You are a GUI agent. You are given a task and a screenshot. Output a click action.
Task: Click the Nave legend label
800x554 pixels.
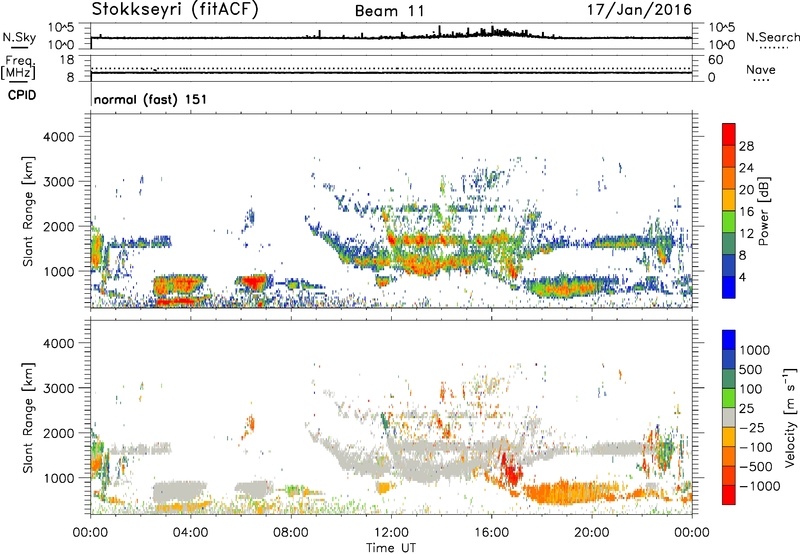pos(760,69)
